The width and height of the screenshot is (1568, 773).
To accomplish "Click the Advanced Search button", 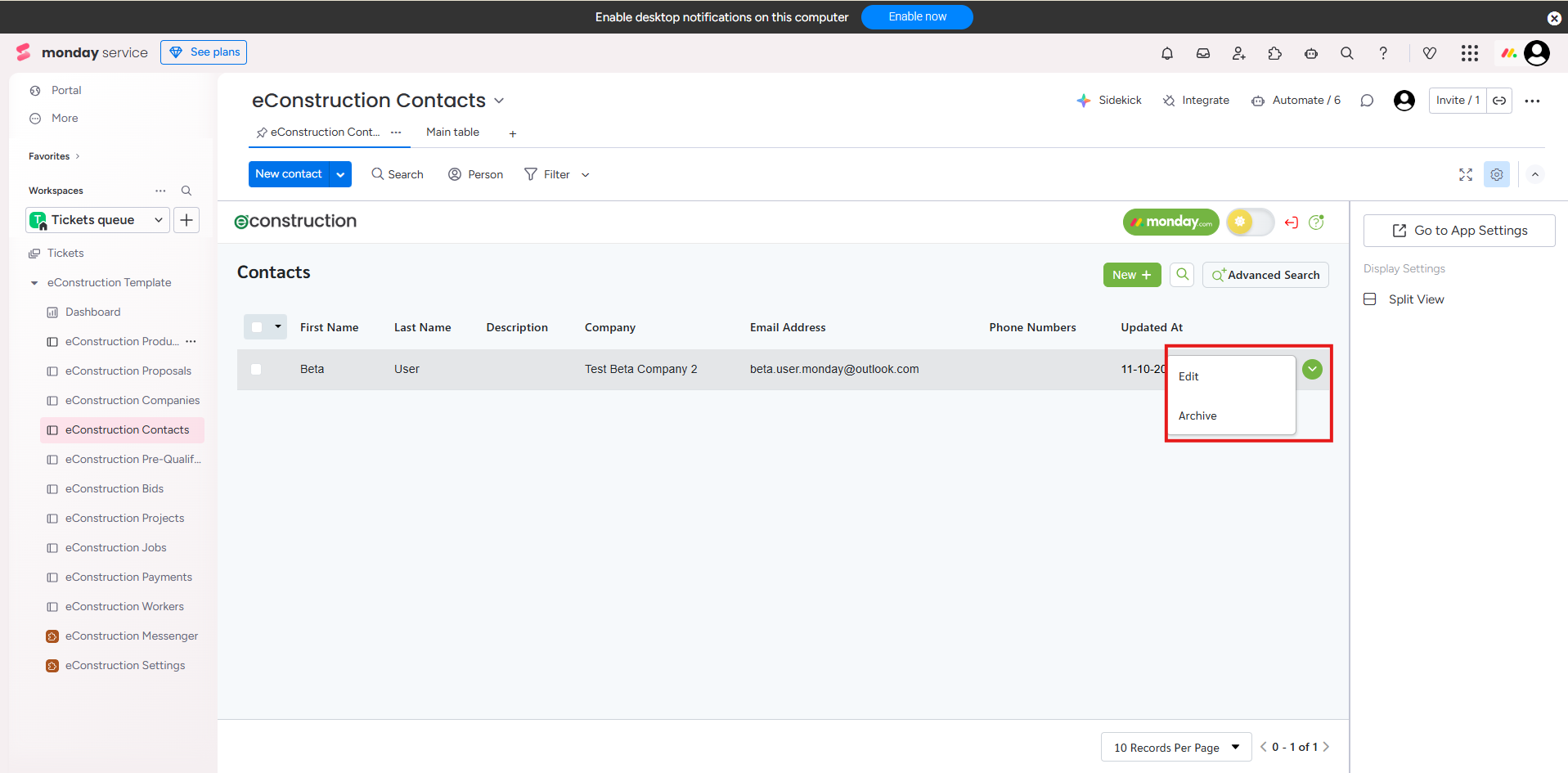I will pos(1265,275).
